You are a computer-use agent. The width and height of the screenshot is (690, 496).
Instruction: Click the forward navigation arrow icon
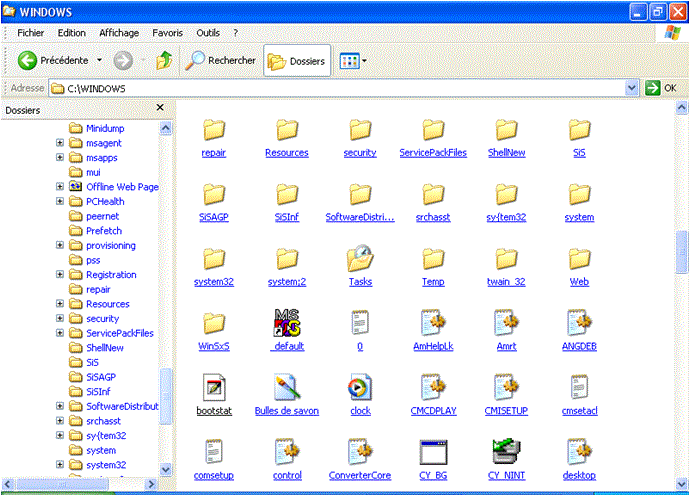[x=123, y=60]
